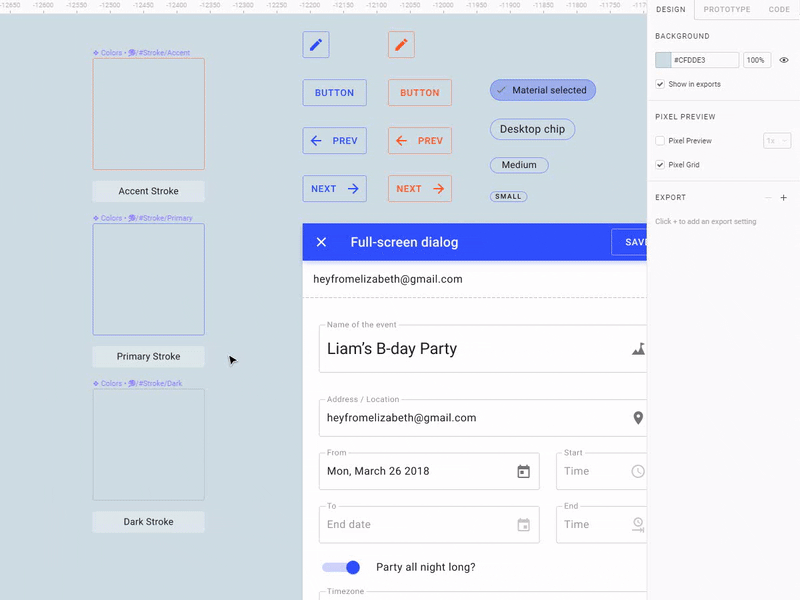Click the Address / Location input field
This screenshot has width=800, height=600.
pos(483,418)
